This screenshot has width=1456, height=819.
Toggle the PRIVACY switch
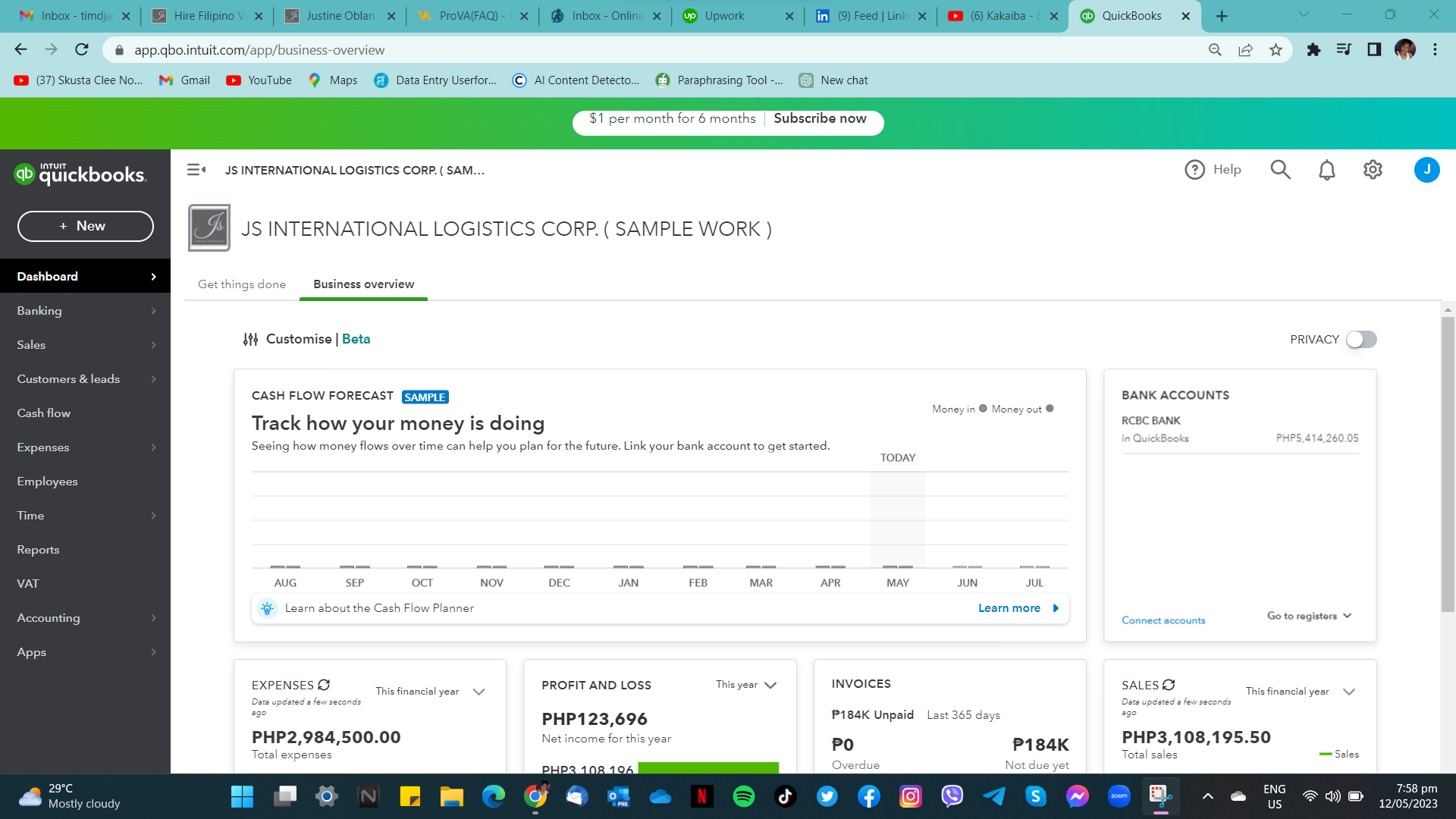click(1361, 339)
